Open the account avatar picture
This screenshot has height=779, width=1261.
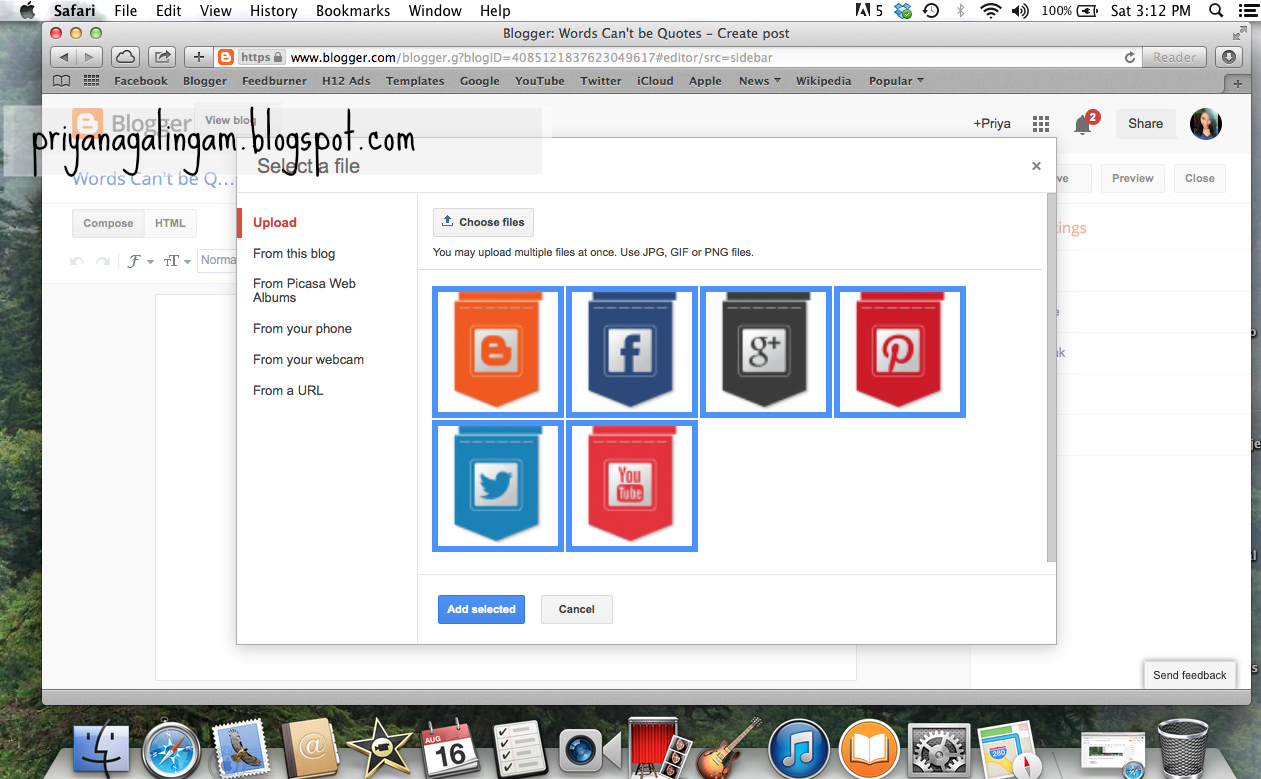1206,124
